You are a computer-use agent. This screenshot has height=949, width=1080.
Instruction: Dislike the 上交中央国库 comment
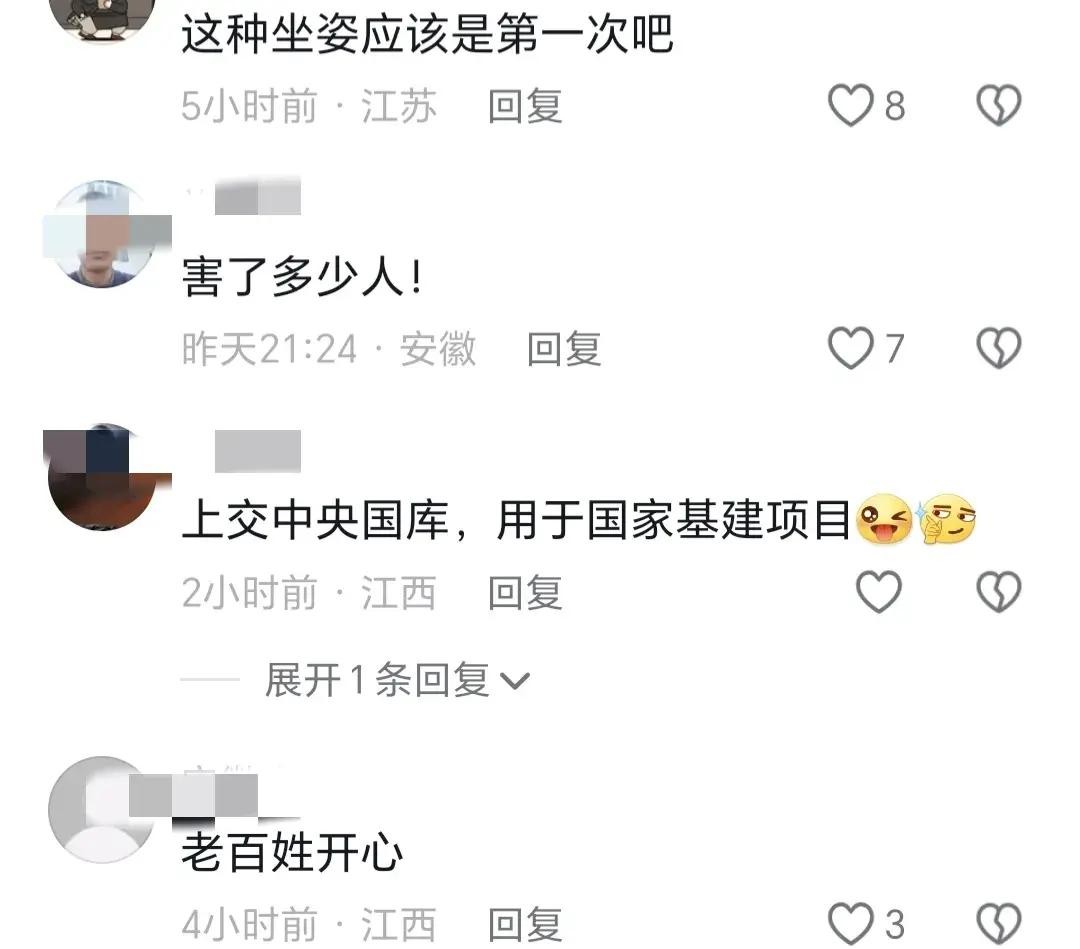[x=999, y=592]
